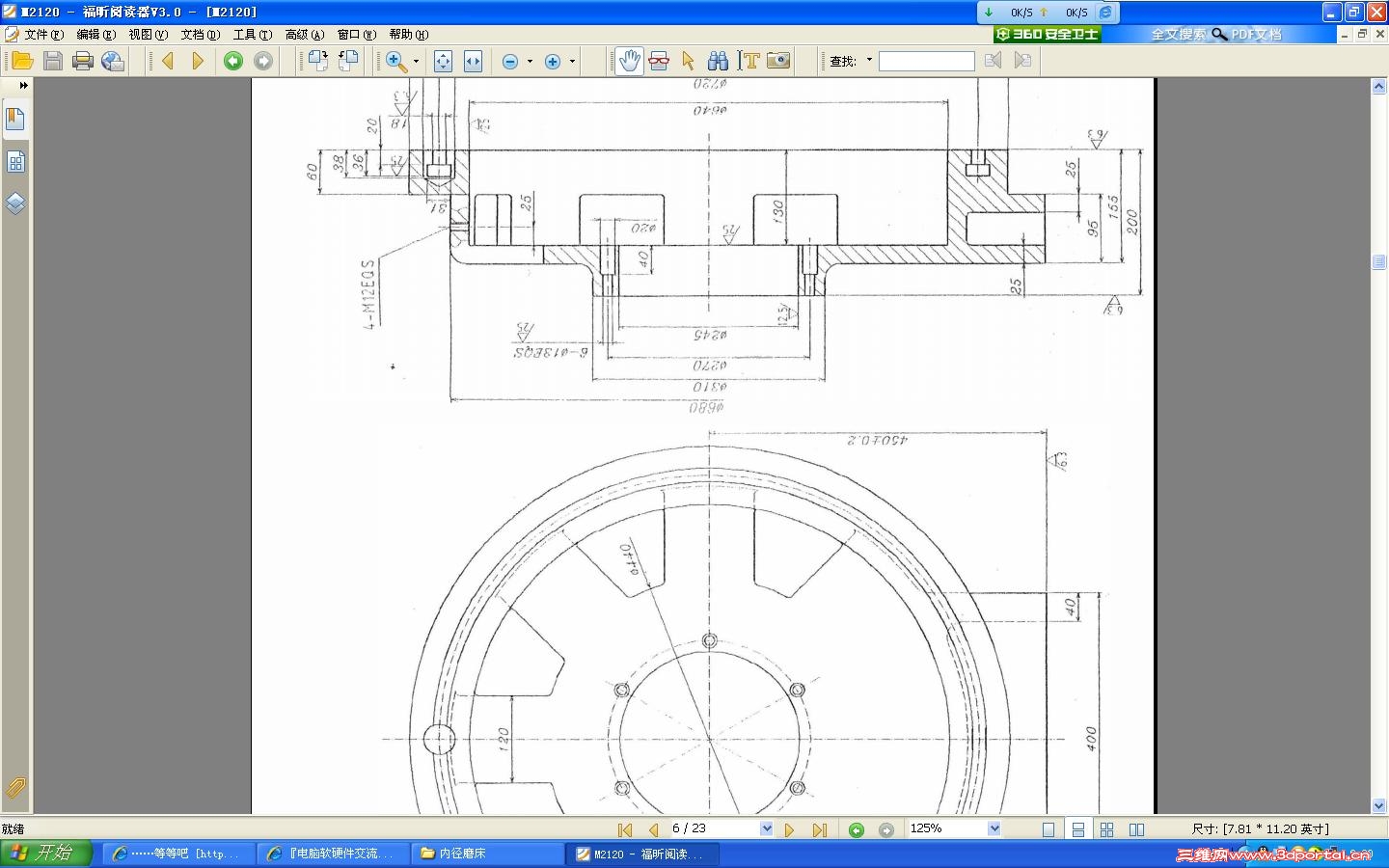The image size is (1389, 868).
Task: Jump to last page in status bar
Action: coord(820,829)
